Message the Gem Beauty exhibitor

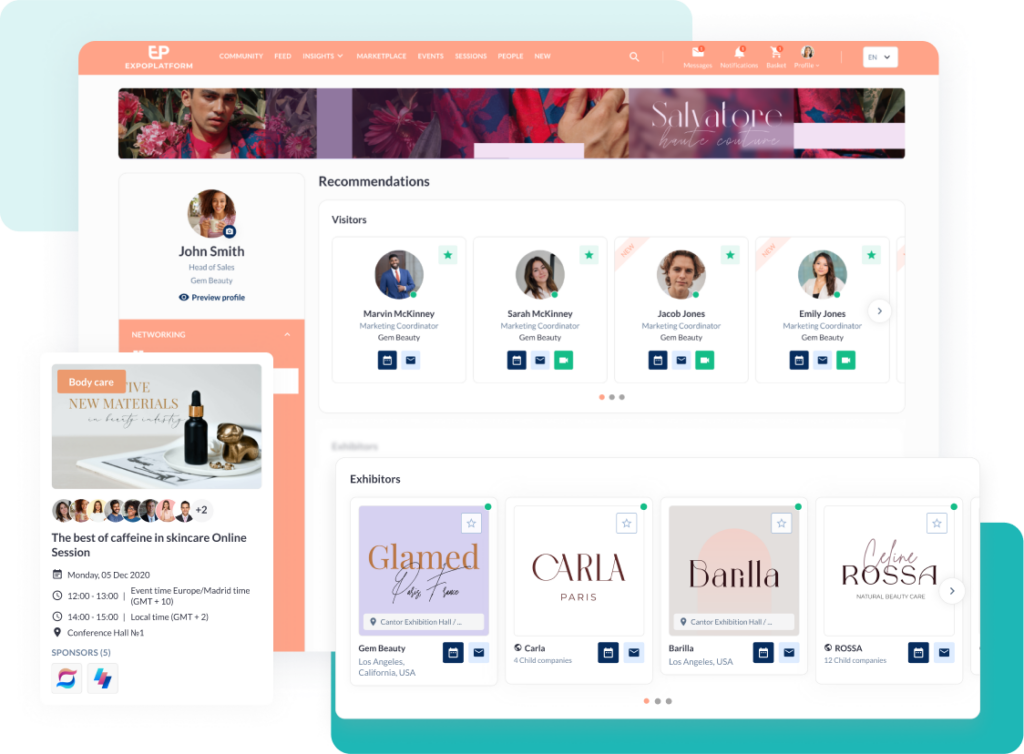(x=479, y=653)
